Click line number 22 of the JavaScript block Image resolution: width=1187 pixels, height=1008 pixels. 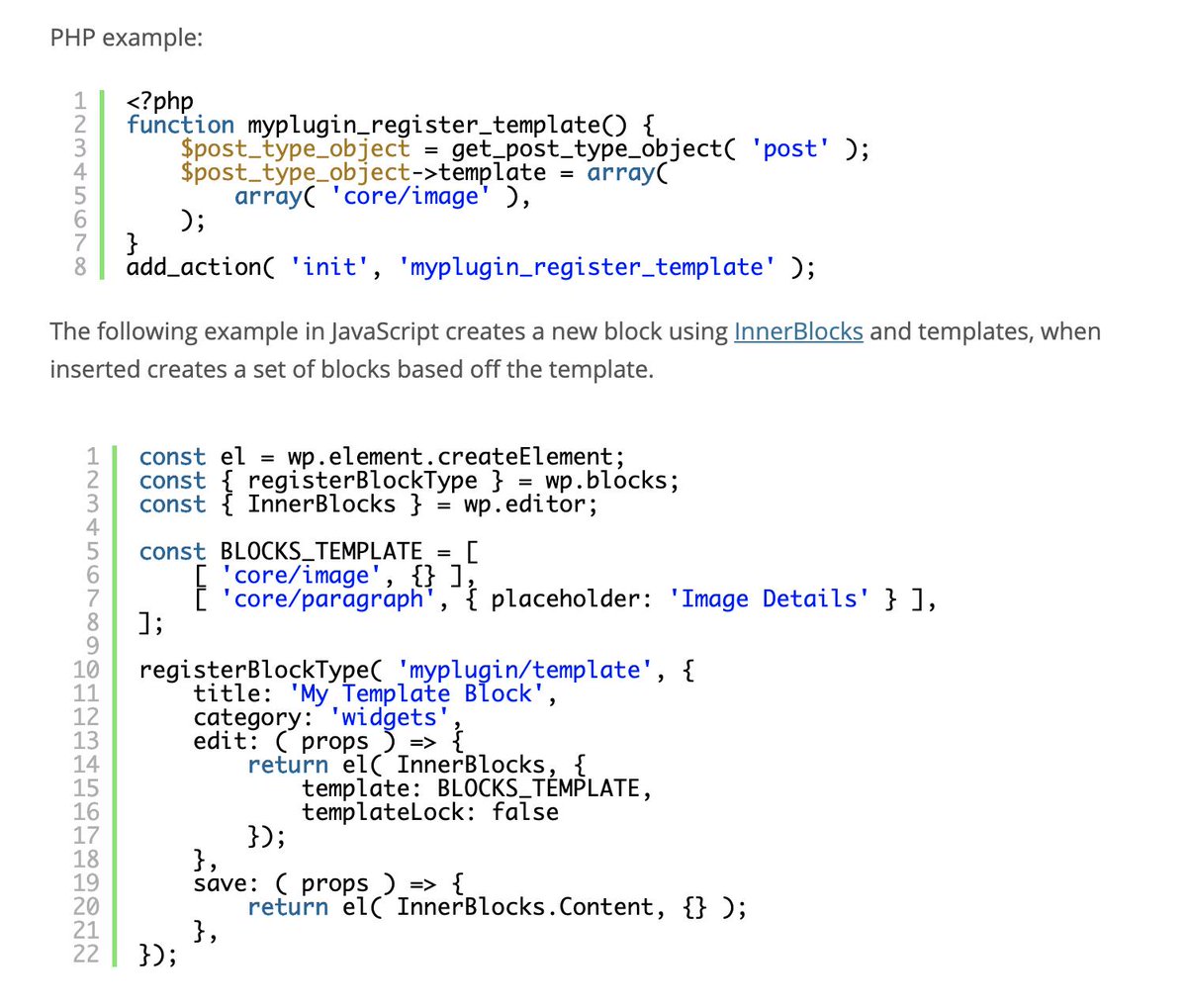pos(86,955)
